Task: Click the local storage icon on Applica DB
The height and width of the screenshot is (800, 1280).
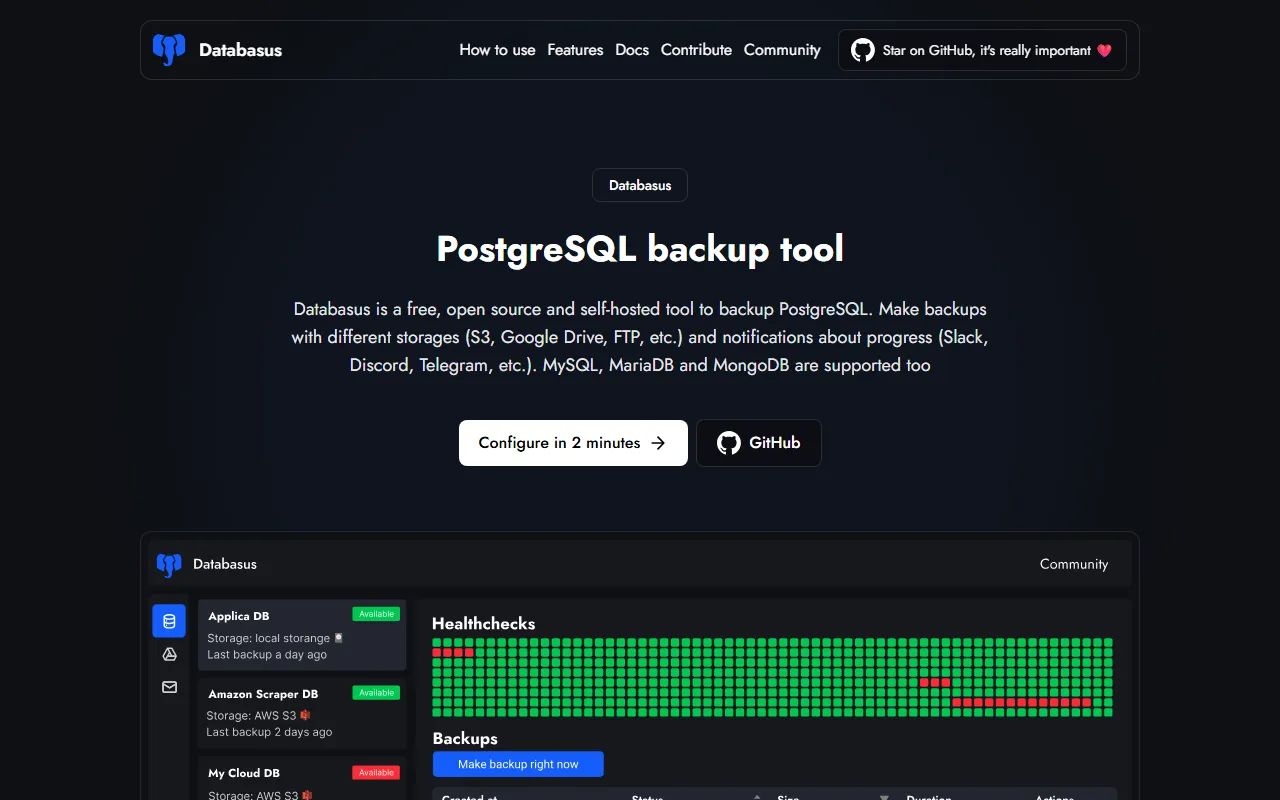Action: click(x=339, y=638)
